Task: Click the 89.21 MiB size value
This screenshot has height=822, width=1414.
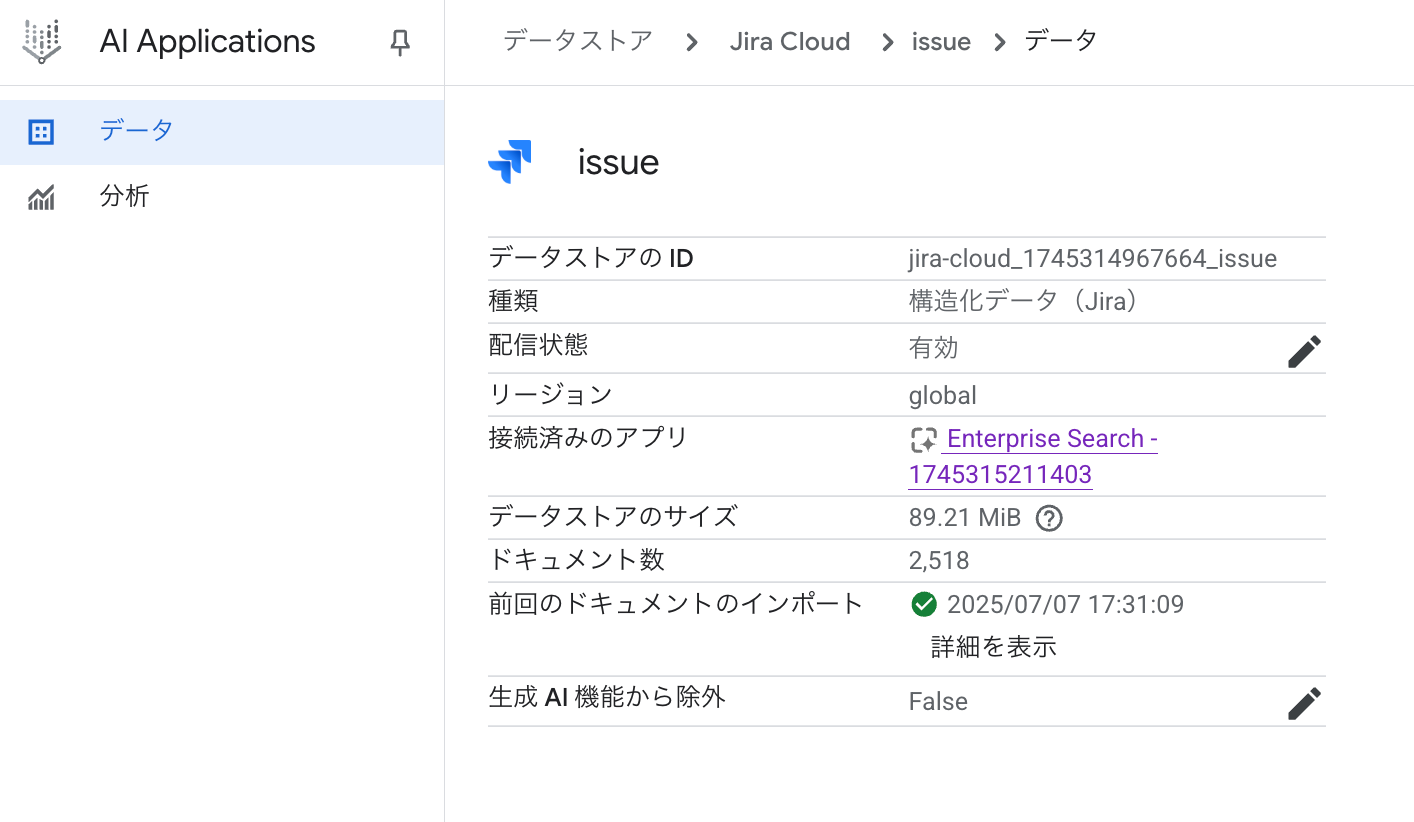Action: (965, 518)
